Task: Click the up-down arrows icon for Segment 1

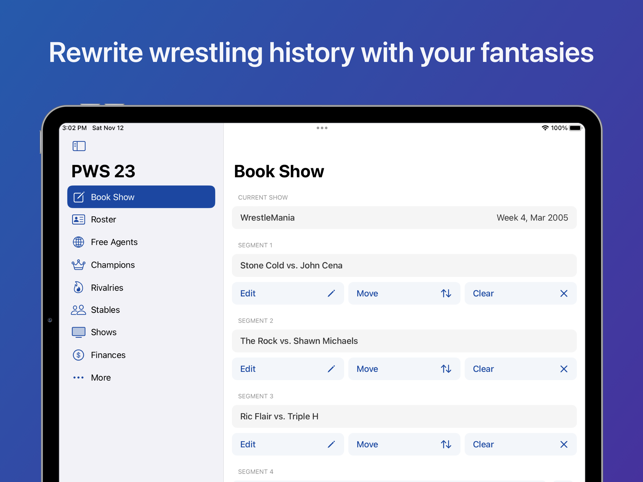Action: (x=446, y=293)
